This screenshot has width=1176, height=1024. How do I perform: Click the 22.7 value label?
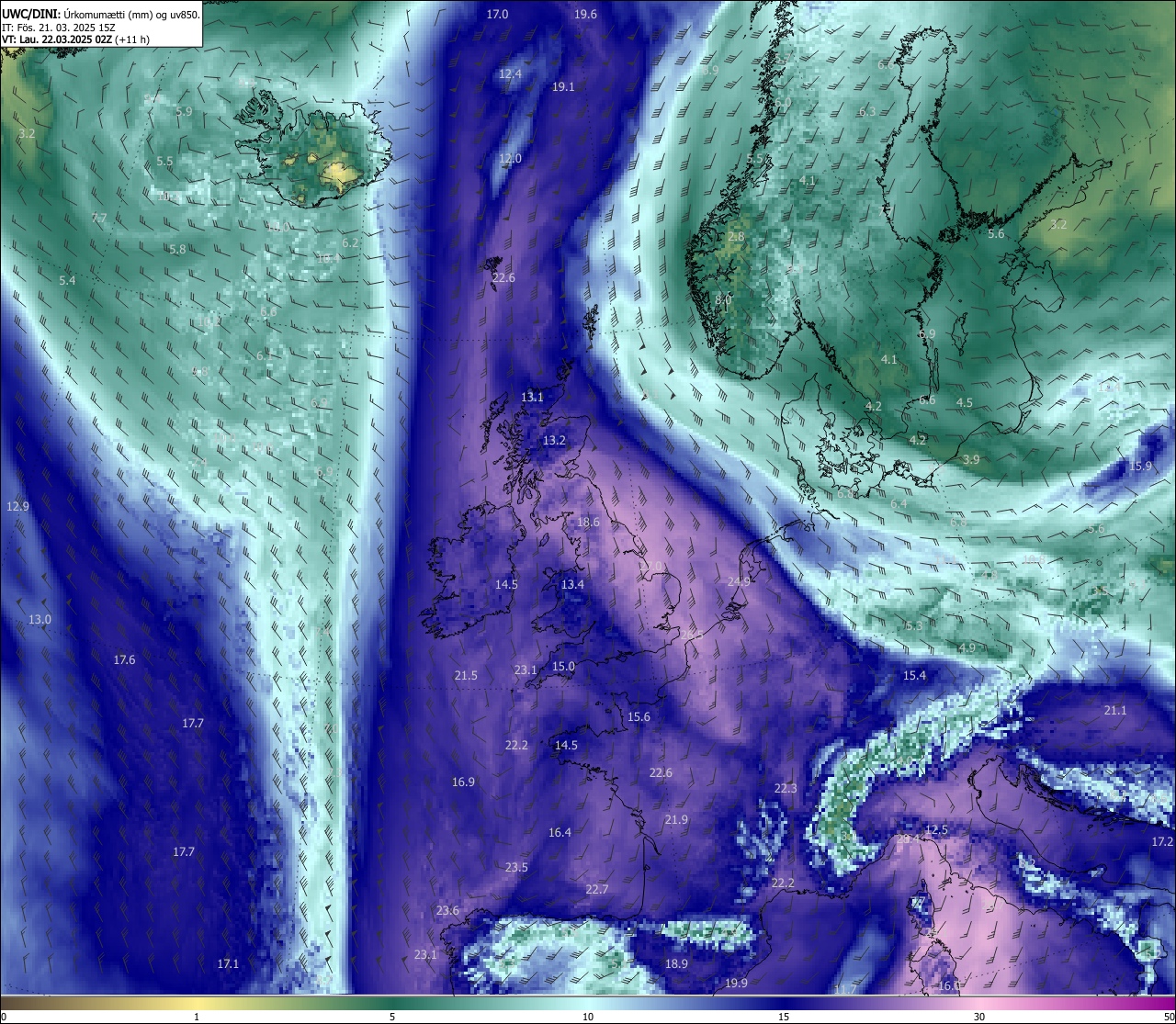coord(597,890)
